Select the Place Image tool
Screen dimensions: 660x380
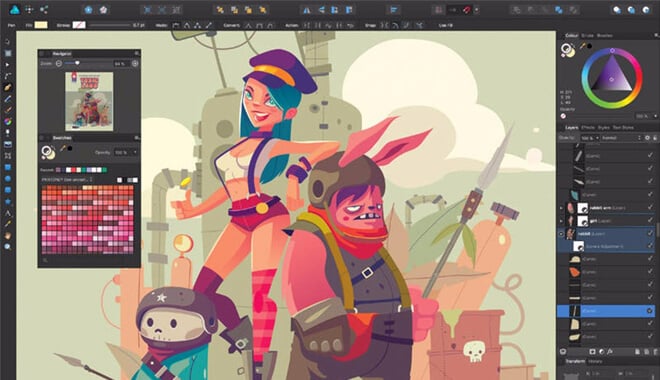[8, 144]
